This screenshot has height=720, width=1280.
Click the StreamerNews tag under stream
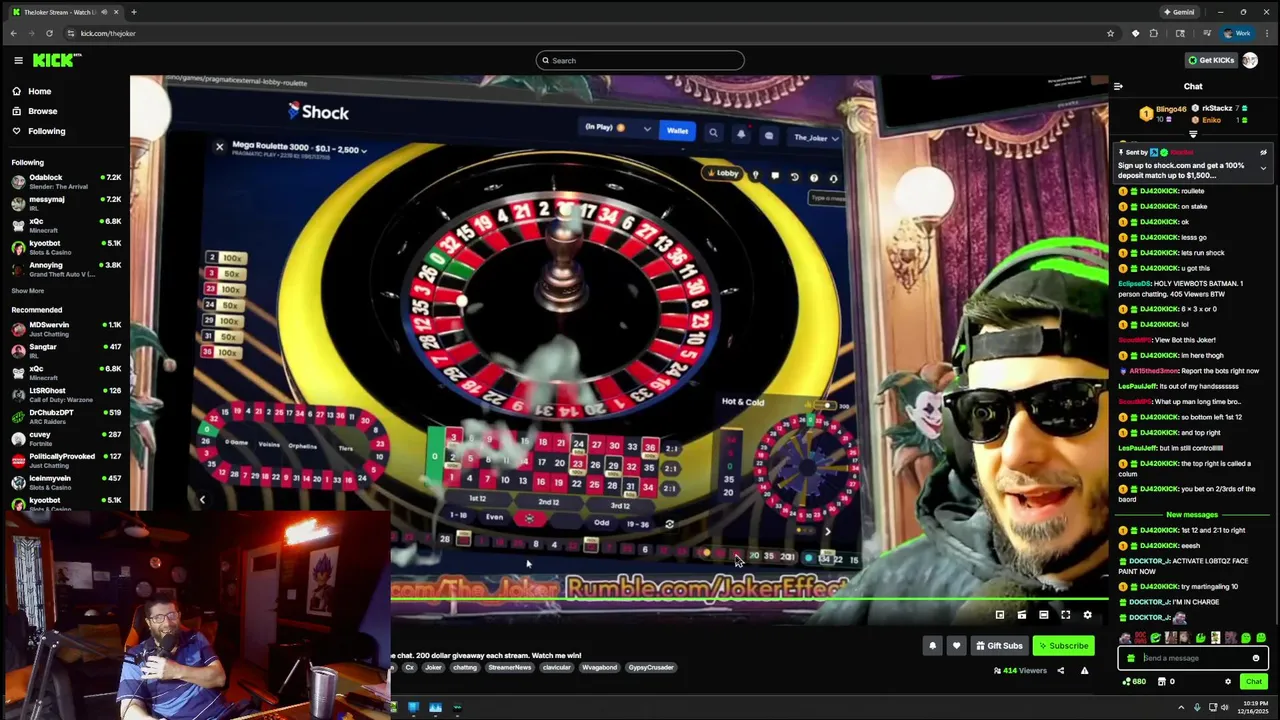tap(510, 668)
